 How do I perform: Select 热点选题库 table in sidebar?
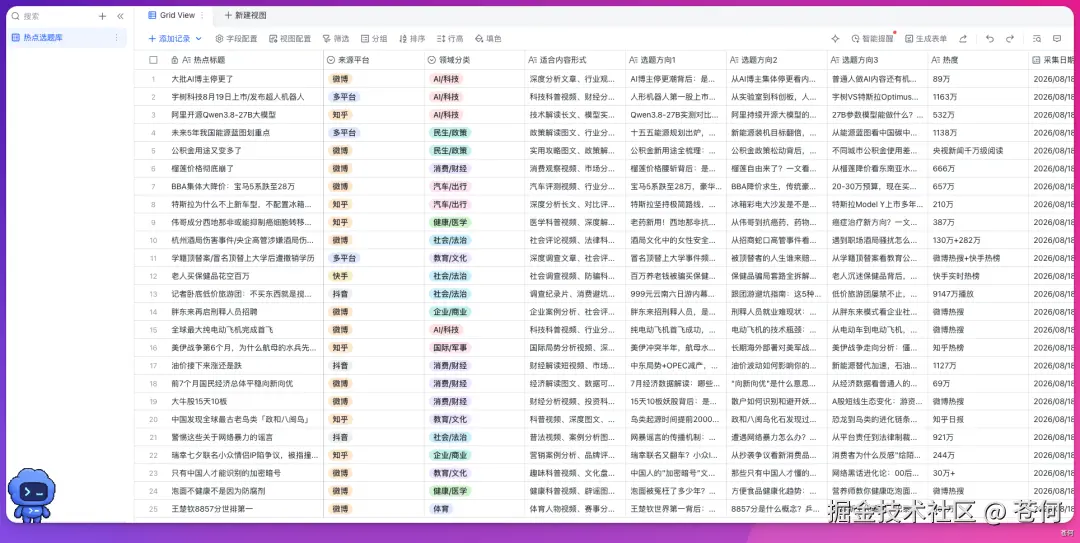pyautogui.click(x=67, y=38)
